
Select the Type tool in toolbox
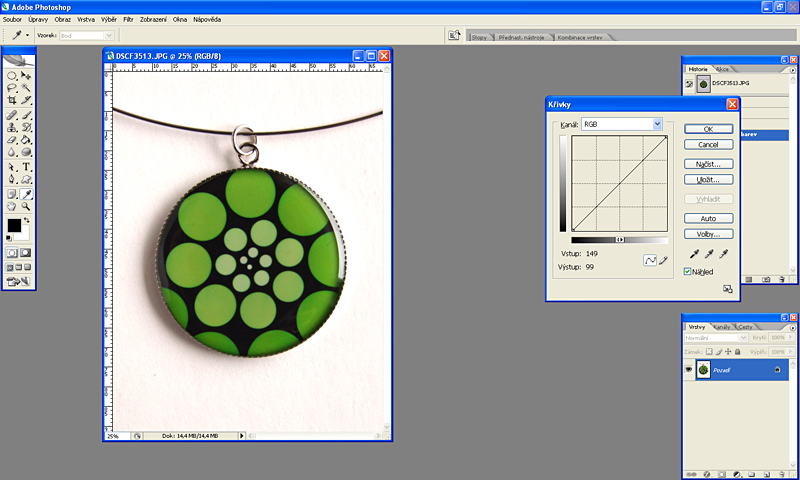27,167
